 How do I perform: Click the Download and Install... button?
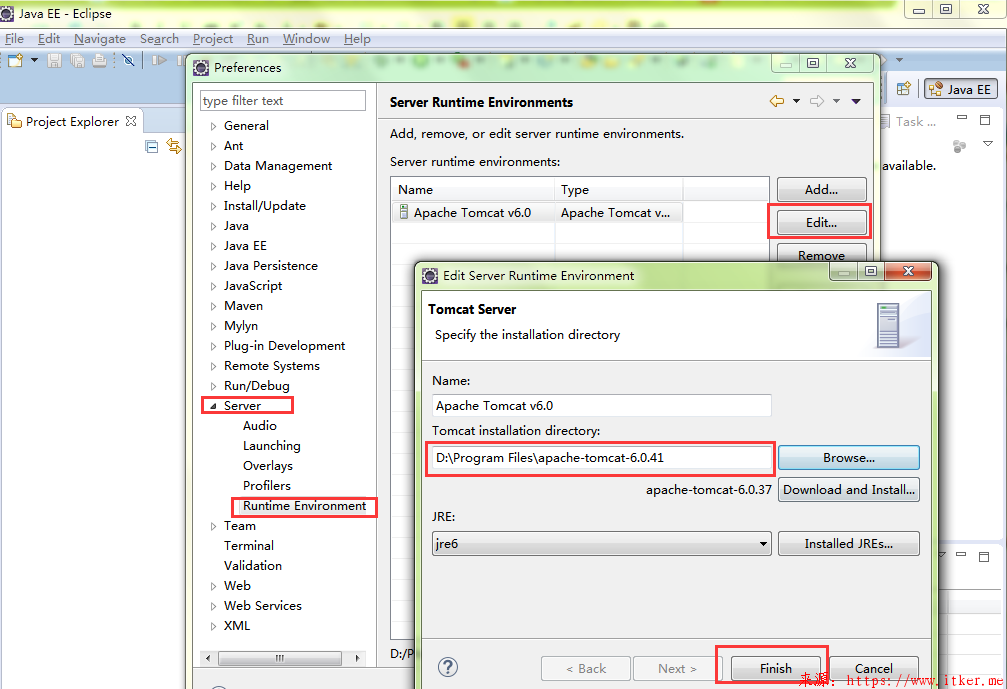[x=848, y=489]
